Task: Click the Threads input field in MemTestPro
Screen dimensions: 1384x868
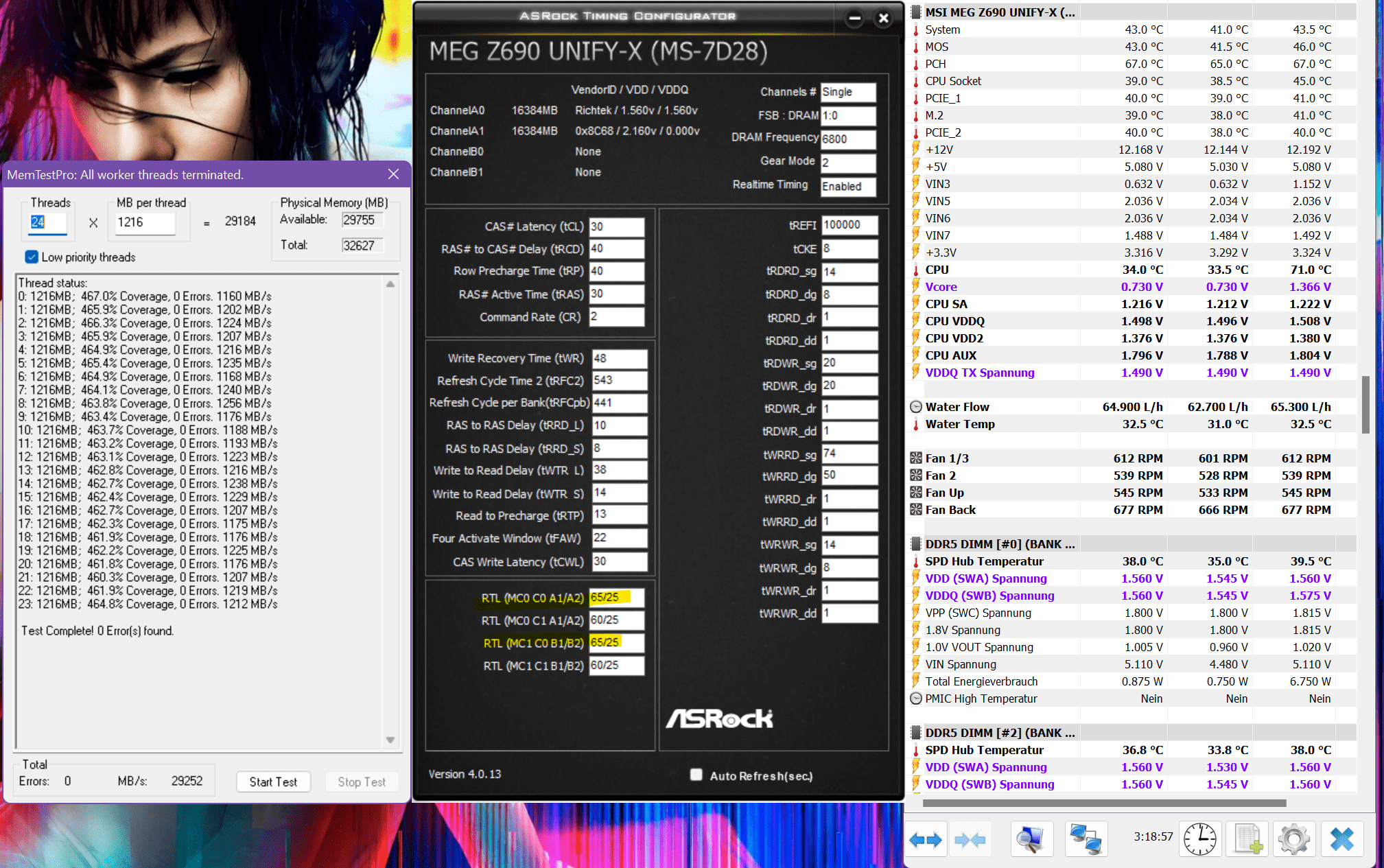Action: [x=47, y=222]
